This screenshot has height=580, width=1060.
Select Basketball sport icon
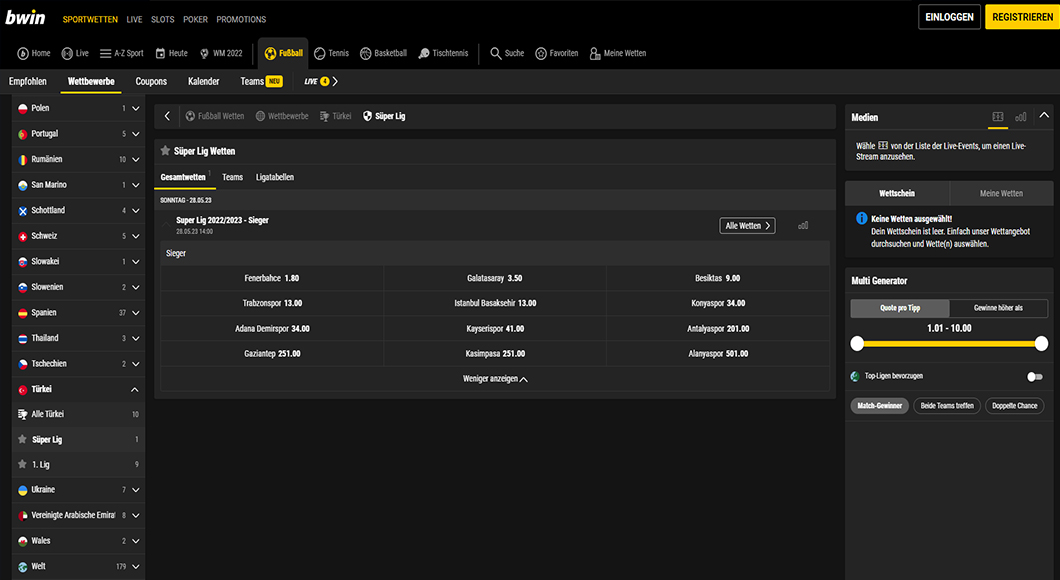point(366,53)
